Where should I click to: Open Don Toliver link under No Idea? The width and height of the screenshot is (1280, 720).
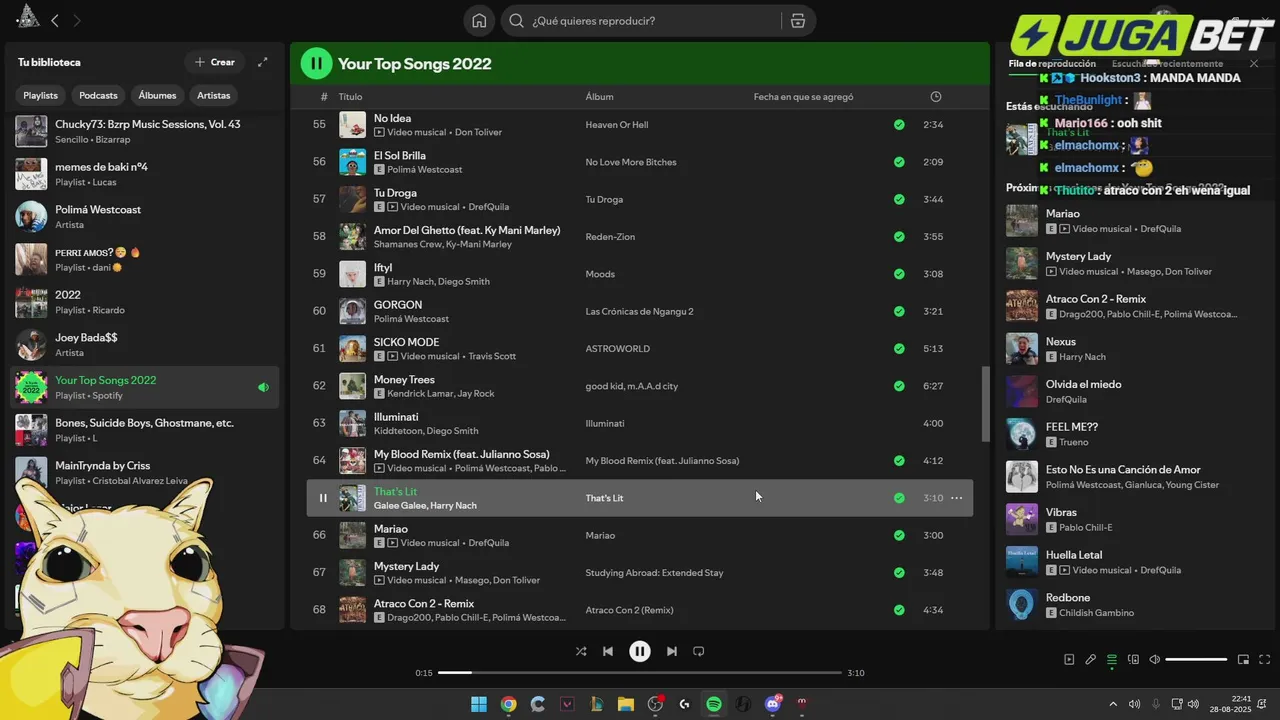coord(478,132)
